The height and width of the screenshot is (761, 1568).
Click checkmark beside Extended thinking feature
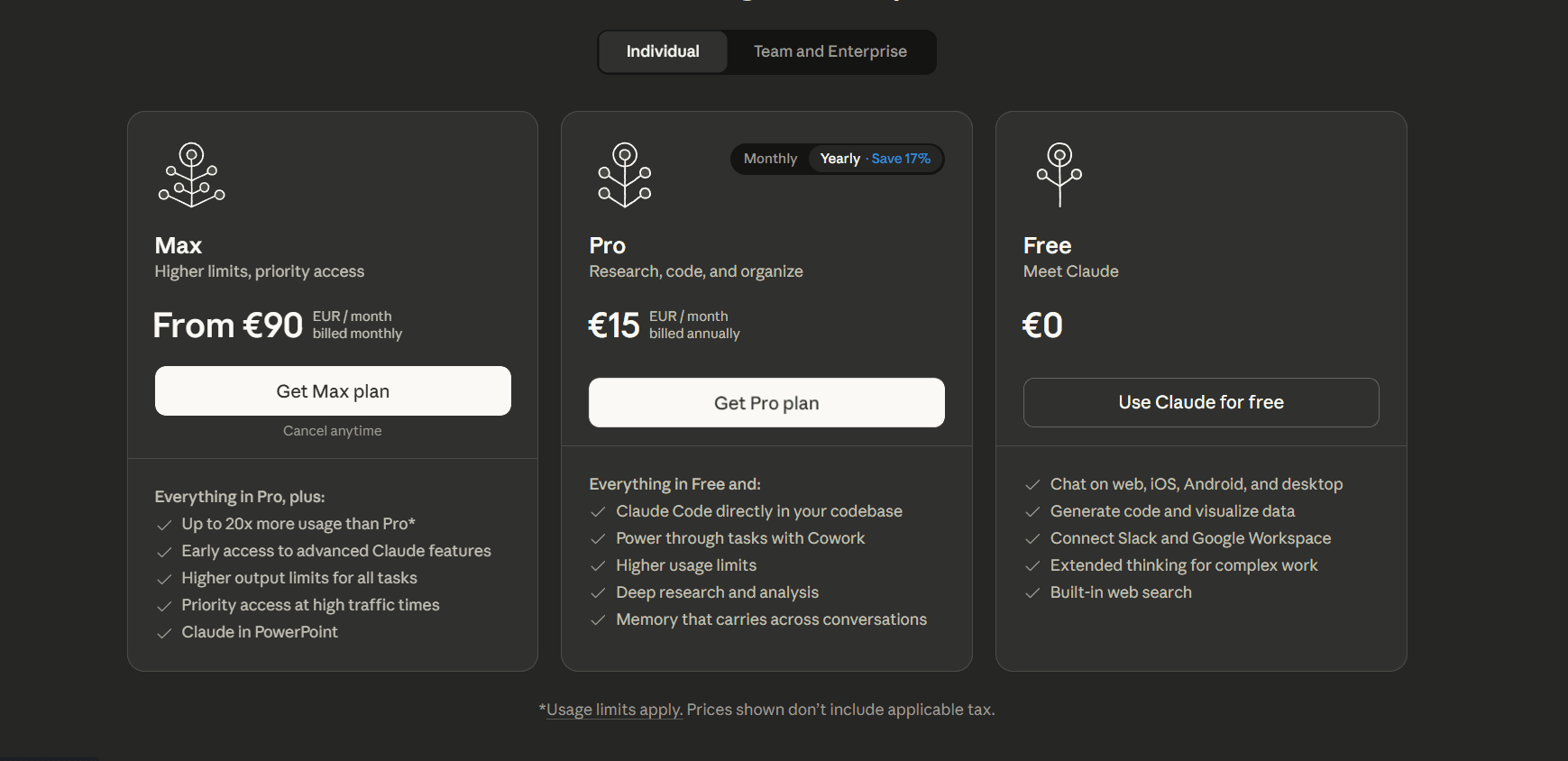1032,566
